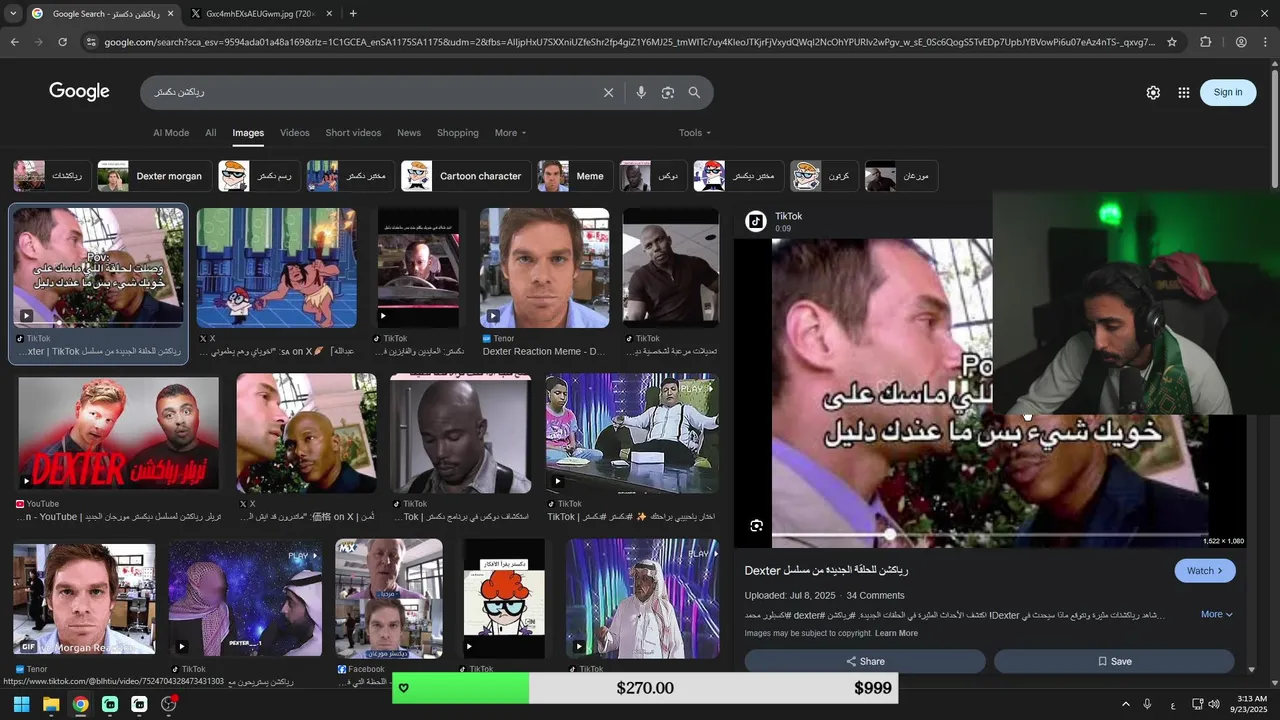This screenshot has width=1280, height=720.
Task: Click the browser address bar
Action: click(628, 42)
